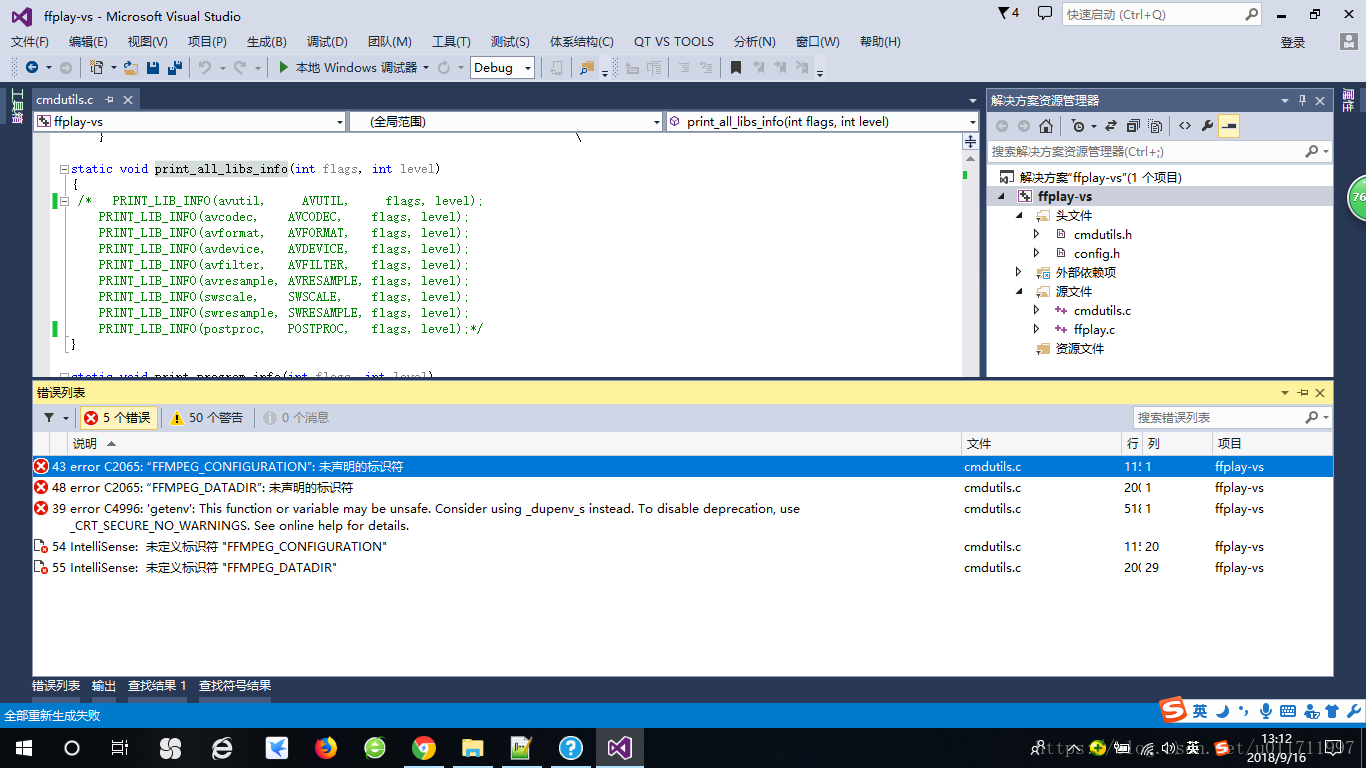Viewport: 1366px width, 768px height.
Task: Open the QT VS TOOLS menu
Action: click(674, 41)
